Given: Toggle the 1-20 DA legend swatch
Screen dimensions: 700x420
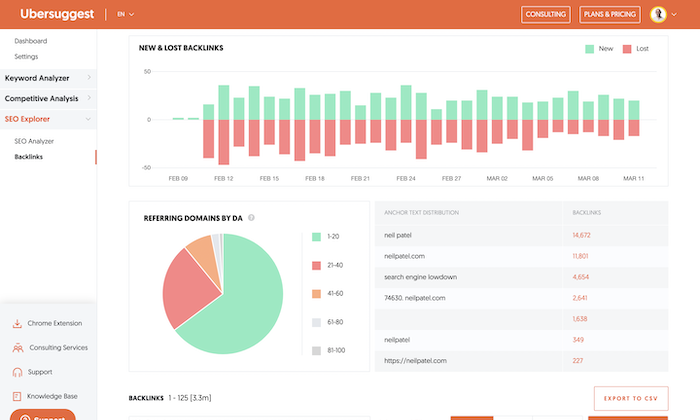Looking at the screenshot, I should [x=316, y=237].
